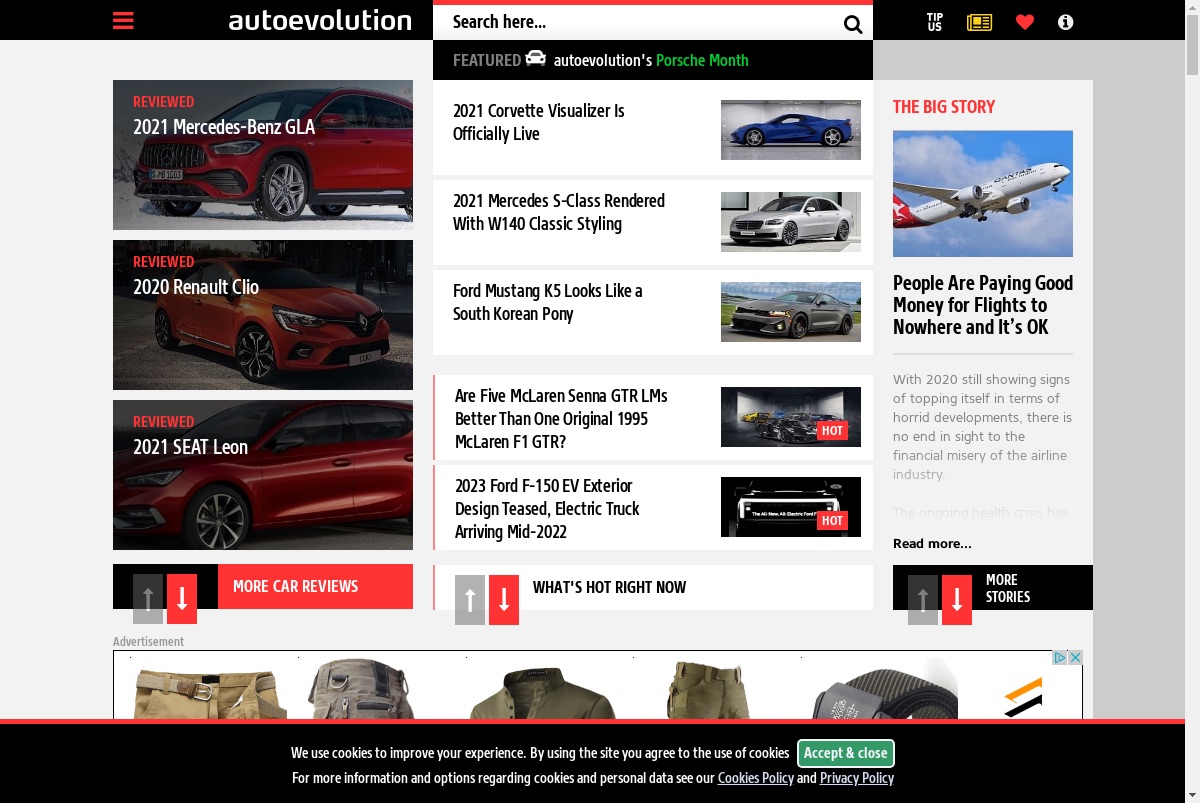This screenshot has height=803, width=1200.
Task: Open the 2021 SEAT Leon review
Action: (263, 475)
